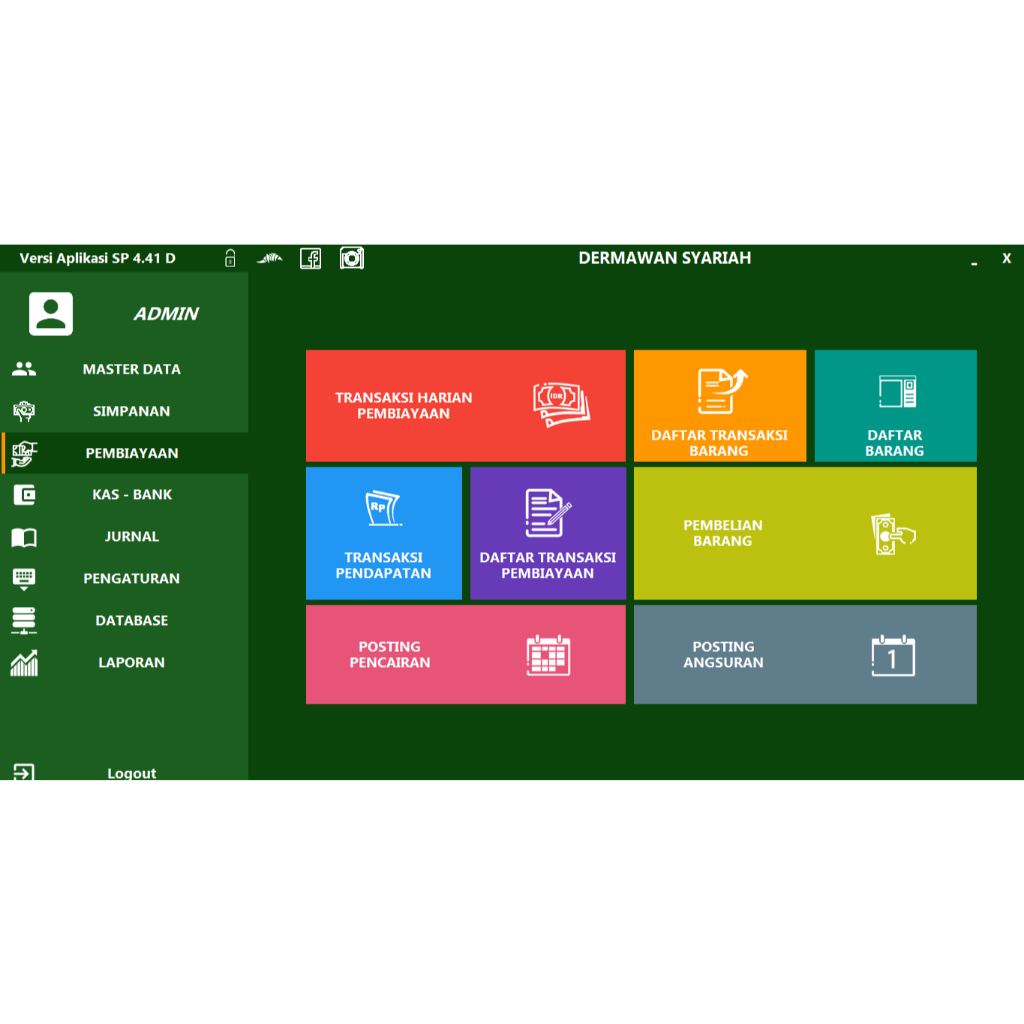Click the Simpanan savings icon
This screenshot has width=1024, height=1024.
(24, 411)
